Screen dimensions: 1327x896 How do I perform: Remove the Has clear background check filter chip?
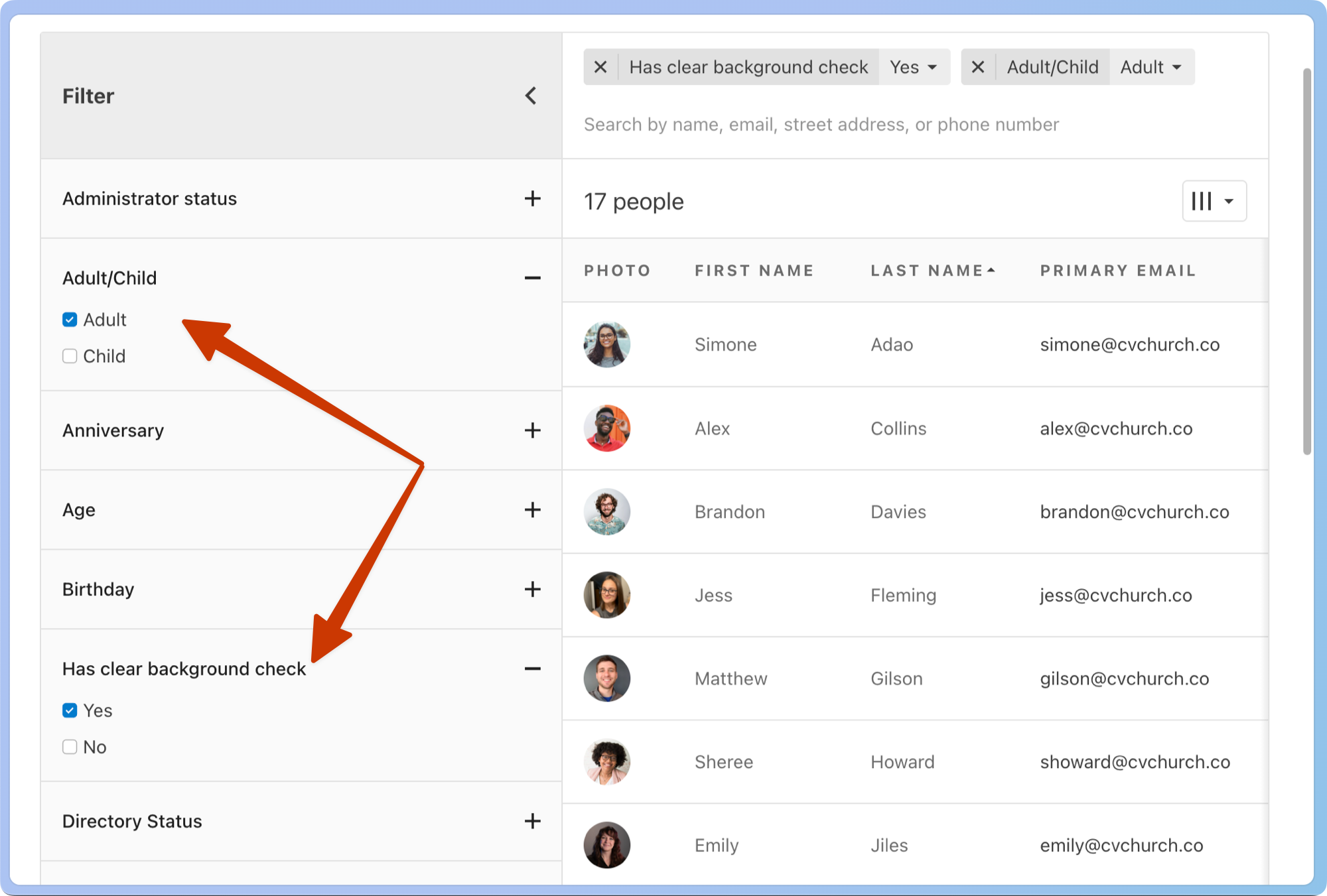point(600,67)
